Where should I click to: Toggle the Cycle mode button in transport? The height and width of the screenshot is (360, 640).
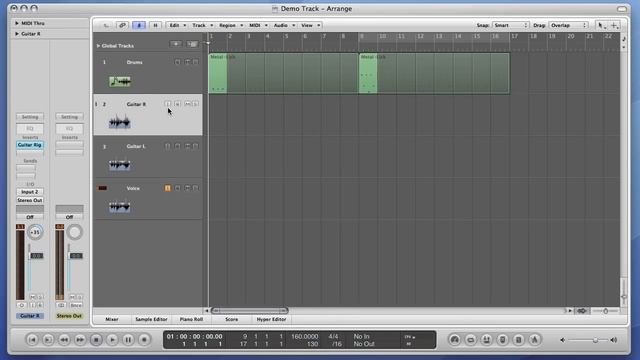(471, 340)
